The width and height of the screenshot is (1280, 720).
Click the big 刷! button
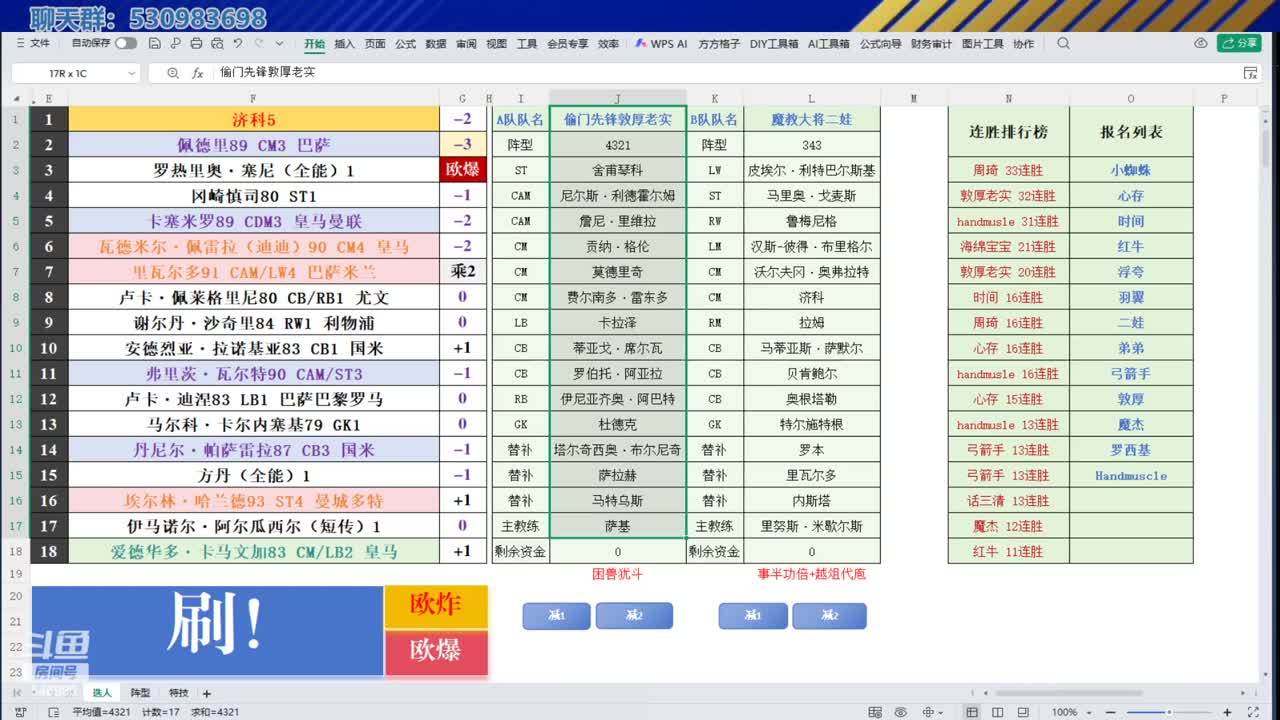point(208,630)
